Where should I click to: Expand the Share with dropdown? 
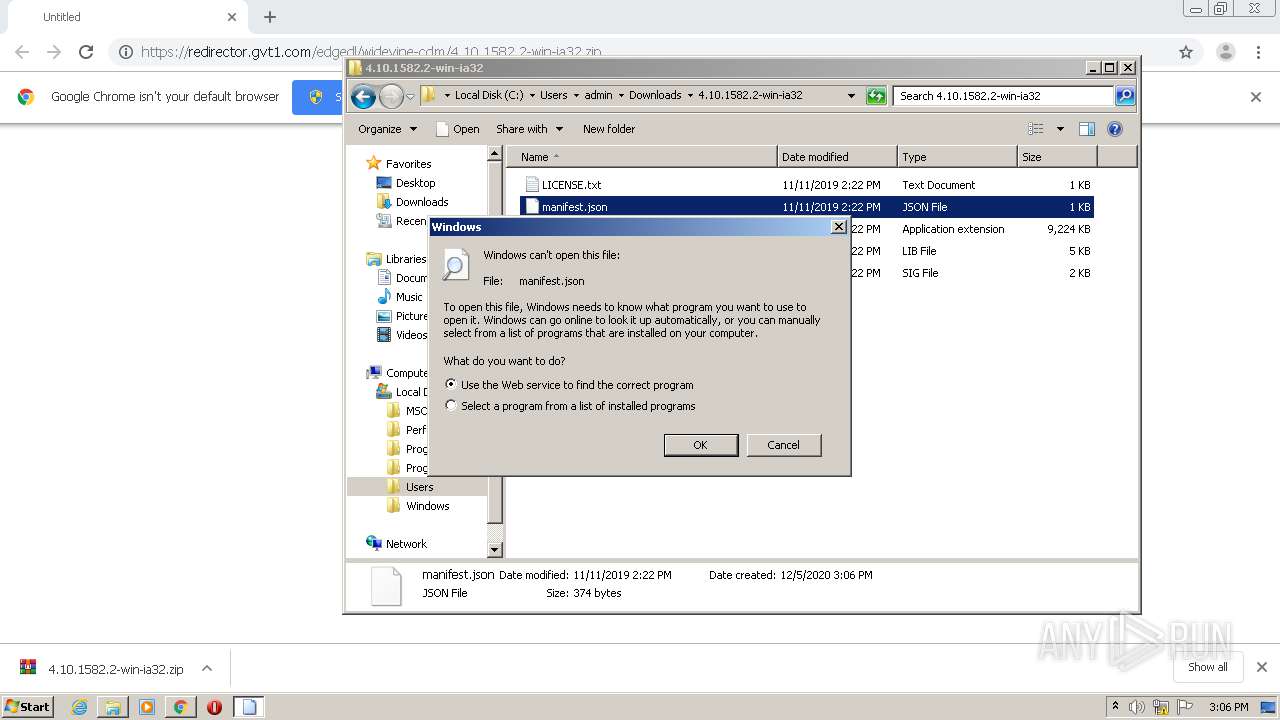coord(530,129)
